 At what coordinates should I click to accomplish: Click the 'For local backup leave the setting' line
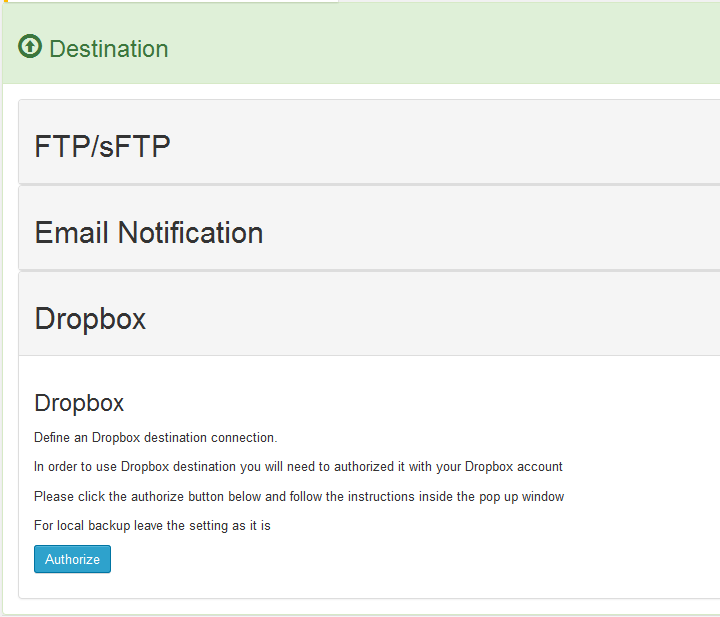tap(152, 526)
